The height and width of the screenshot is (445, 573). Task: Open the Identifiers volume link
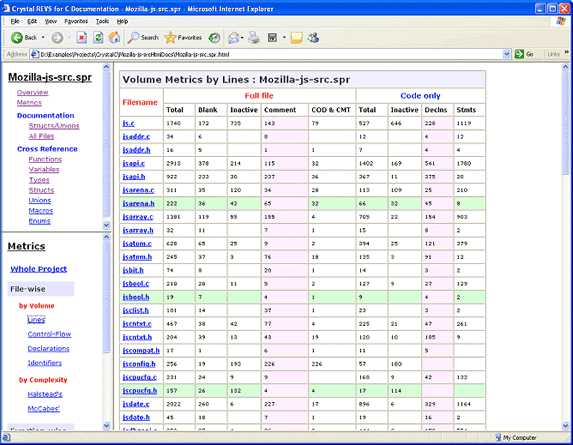click(x=45, y=363)
